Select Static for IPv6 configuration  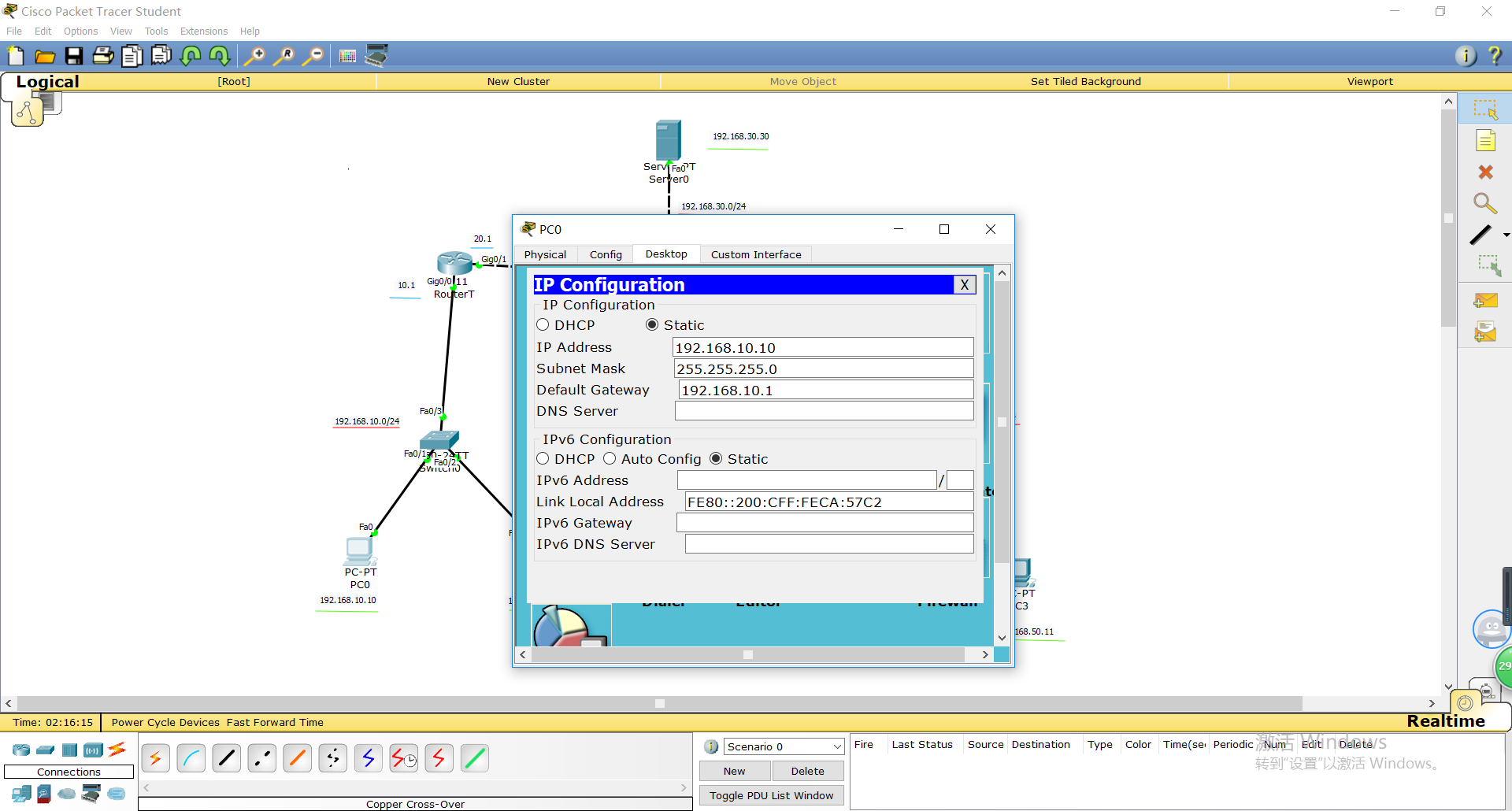point(716,459)
